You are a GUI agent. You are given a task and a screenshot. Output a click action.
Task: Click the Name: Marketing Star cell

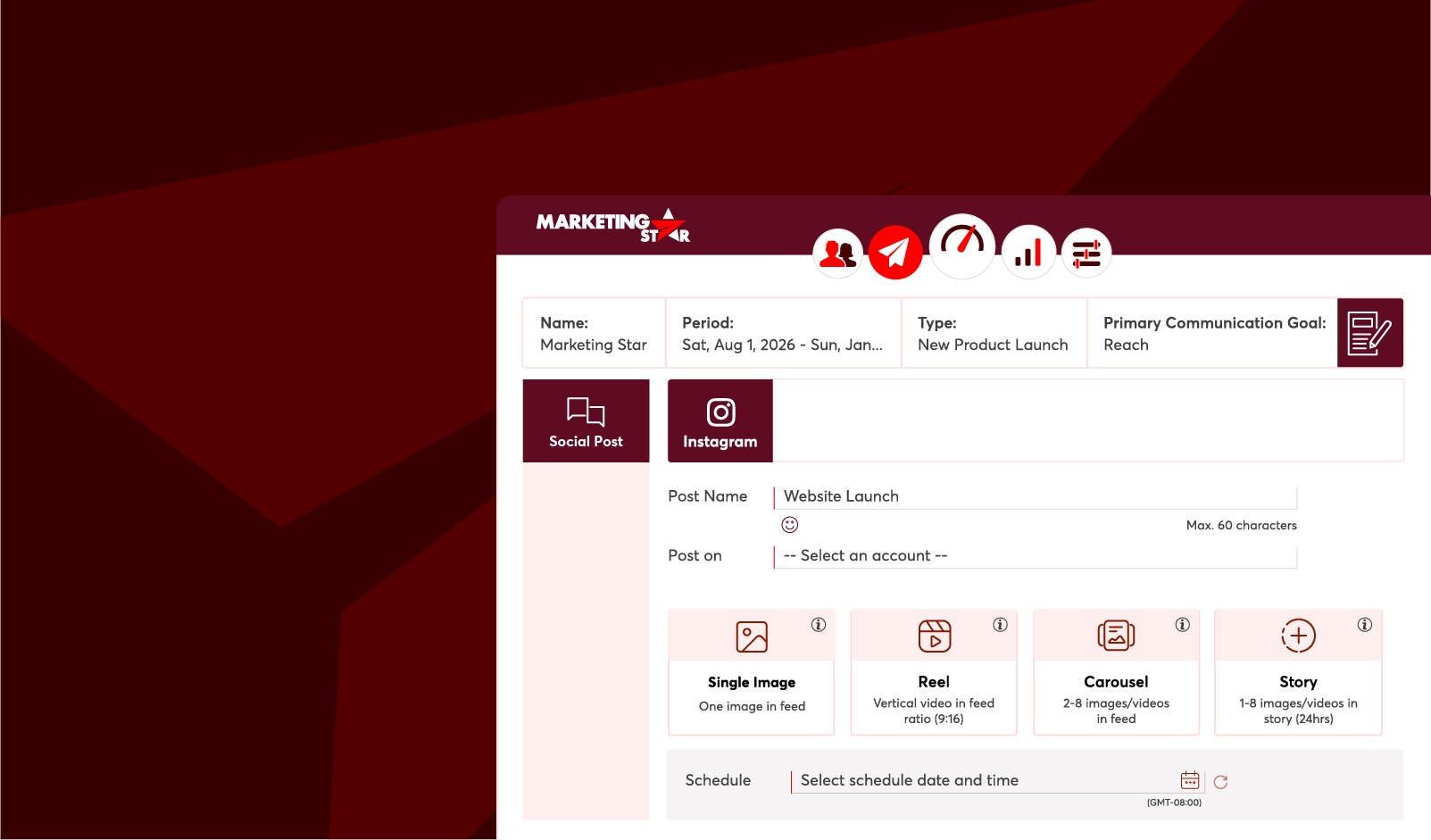click(x=595, y=334)
